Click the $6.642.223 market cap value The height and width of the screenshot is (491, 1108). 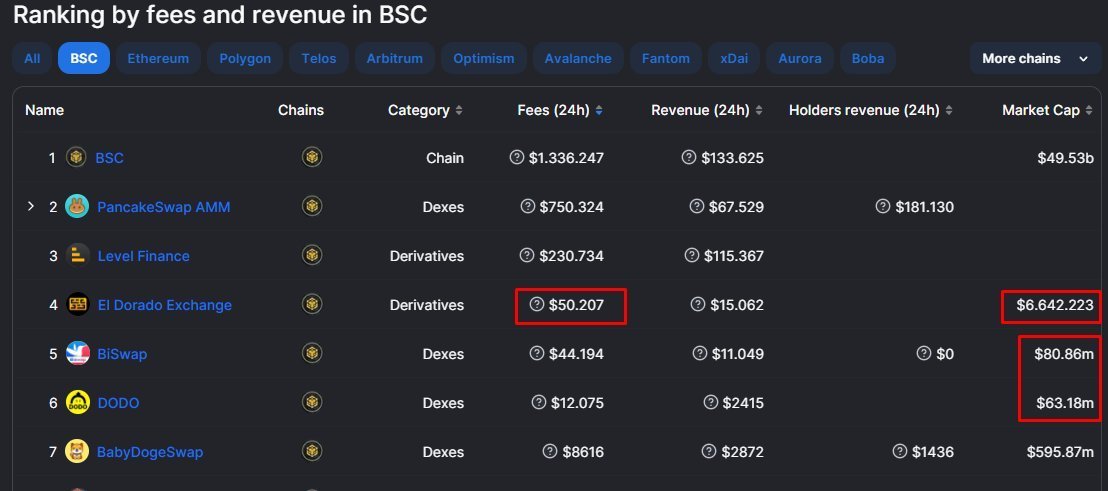click(x=1055, y=305)
